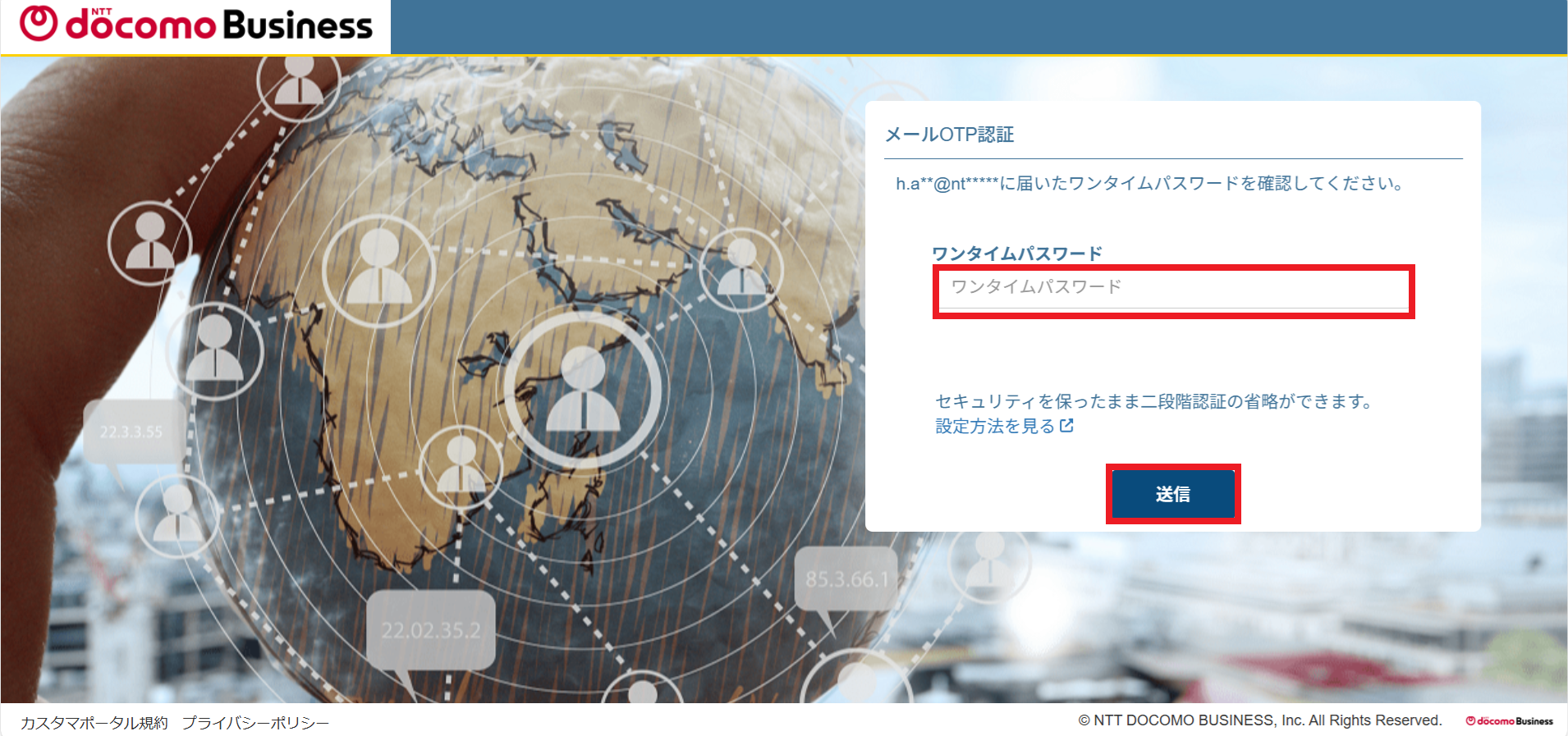
Task: Open プライバシーポリシー footer link
Action: pos(255,723)
